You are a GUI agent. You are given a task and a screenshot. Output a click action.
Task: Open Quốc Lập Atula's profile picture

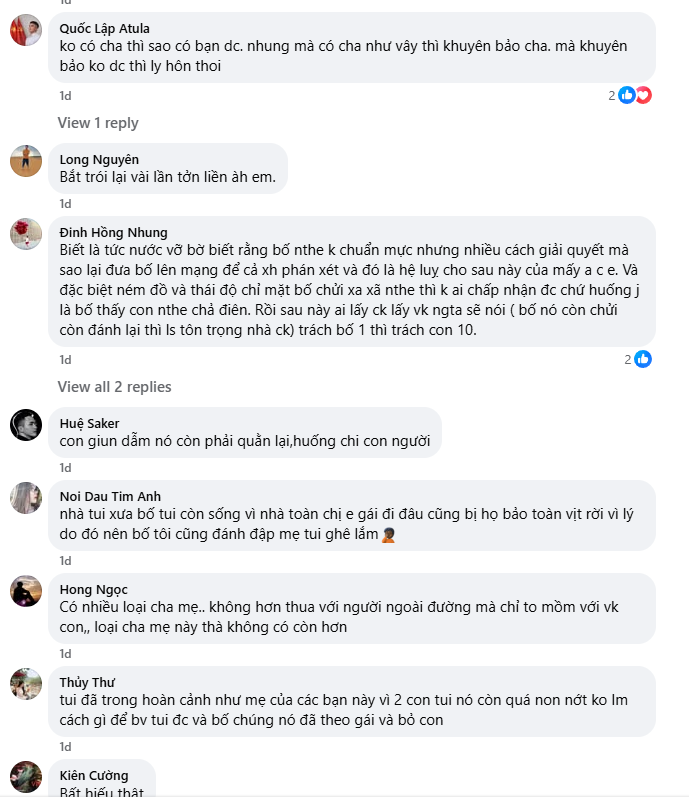pyautogui.click(x=26, y=31)
